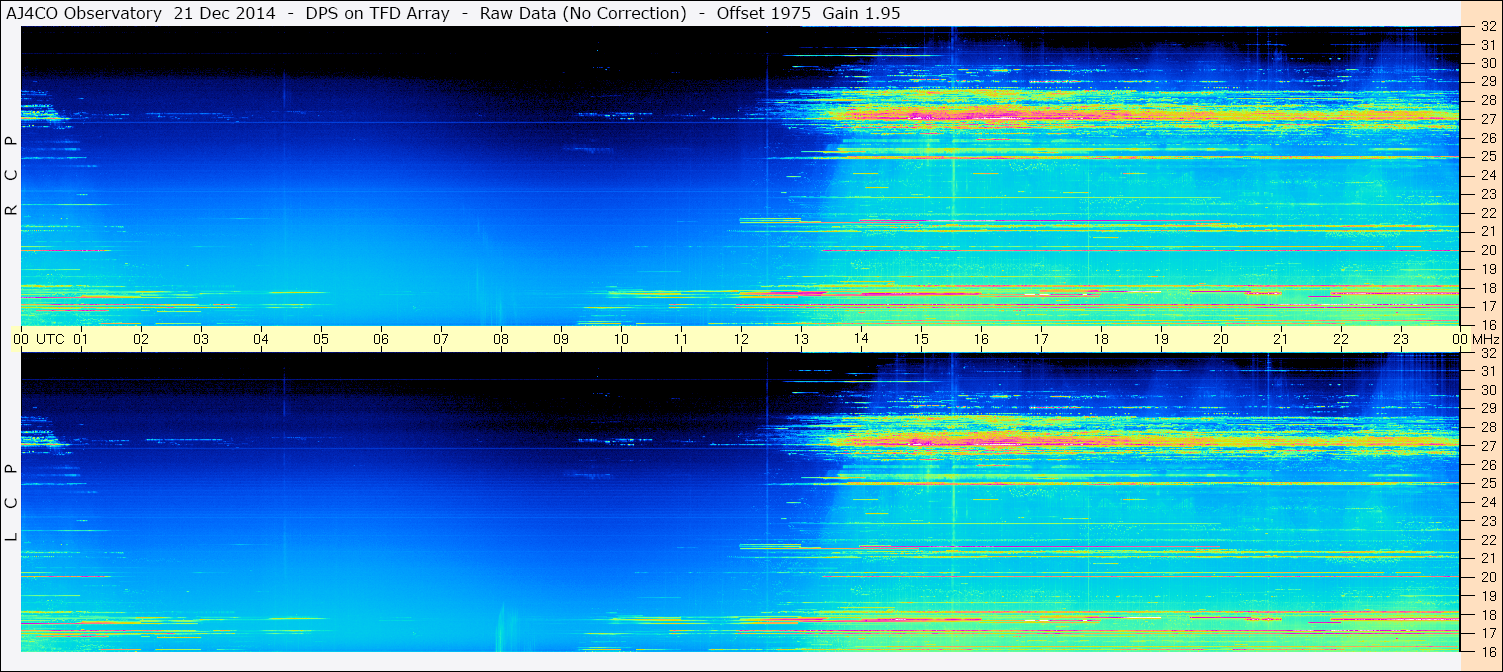Select hour marker 06 on the time axis
This screenshot has width=1503, height=672.
[381, 339]
